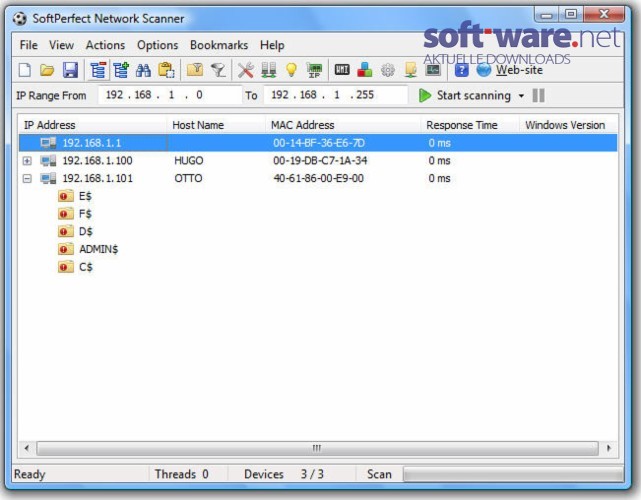Open the shared folder filter icon
This screenshot has width=641, height=500.
(195, 70)
